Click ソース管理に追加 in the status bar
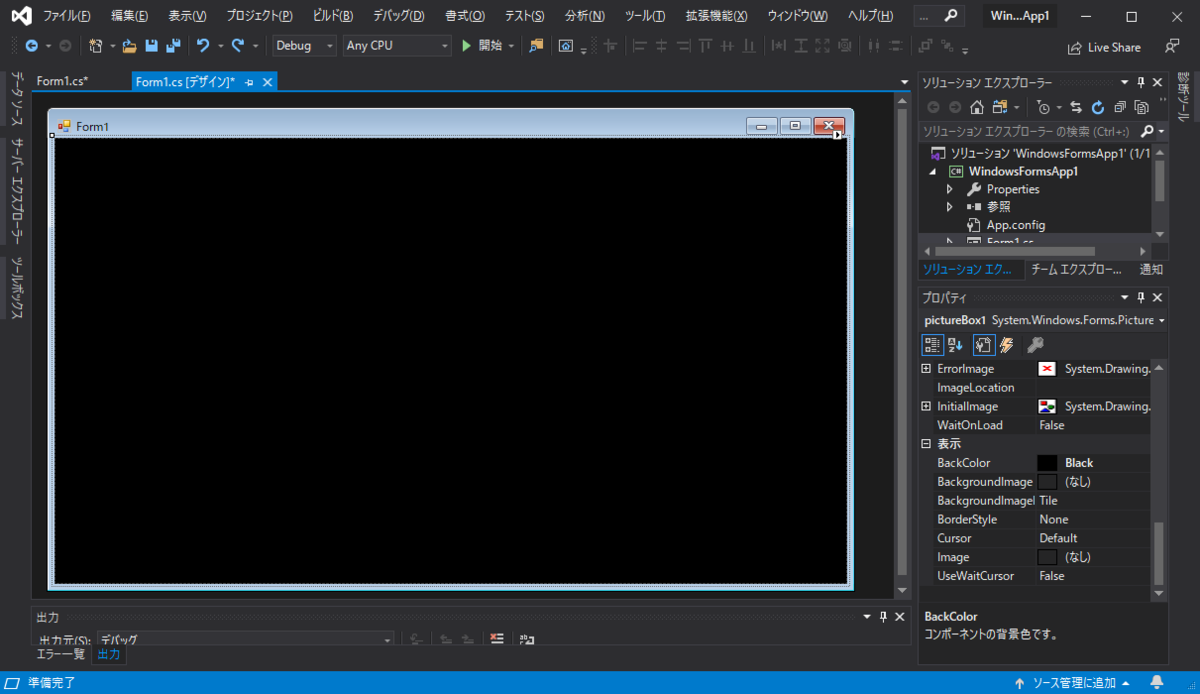 point(1076,681)
